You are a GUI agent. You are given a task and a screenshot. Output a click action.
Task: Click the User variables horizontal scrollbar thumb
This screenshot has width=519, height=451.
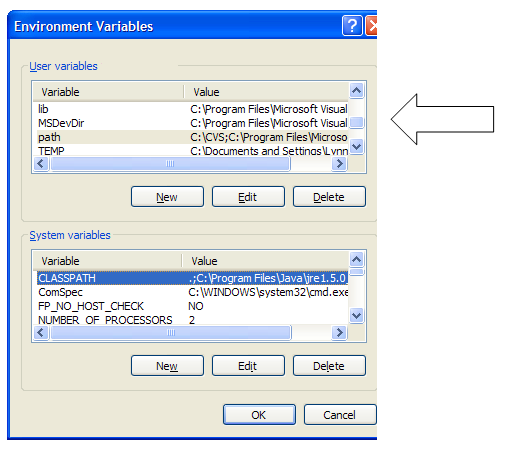pos(170,164)
